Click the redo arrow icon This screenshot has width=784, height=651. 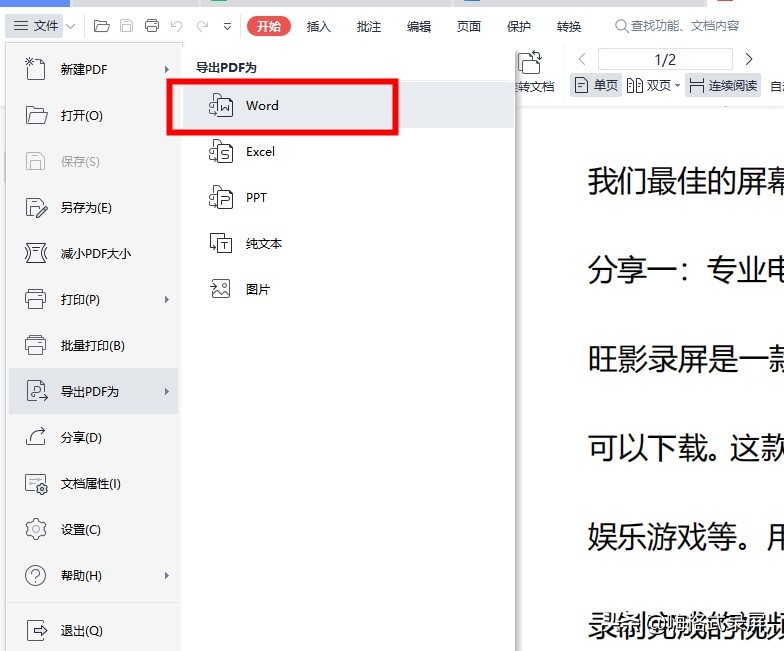point(202,26)
